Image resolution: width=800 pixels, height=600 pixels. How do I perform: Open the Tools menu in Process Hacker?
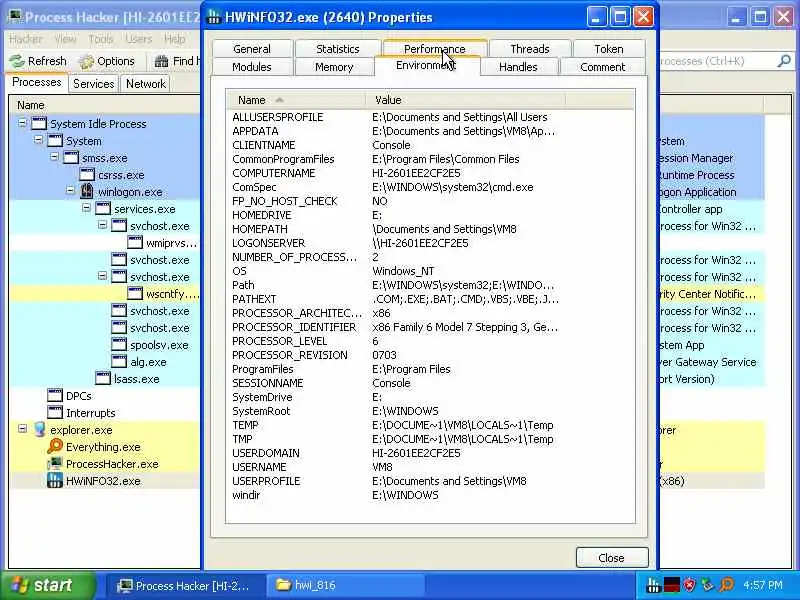101,39
